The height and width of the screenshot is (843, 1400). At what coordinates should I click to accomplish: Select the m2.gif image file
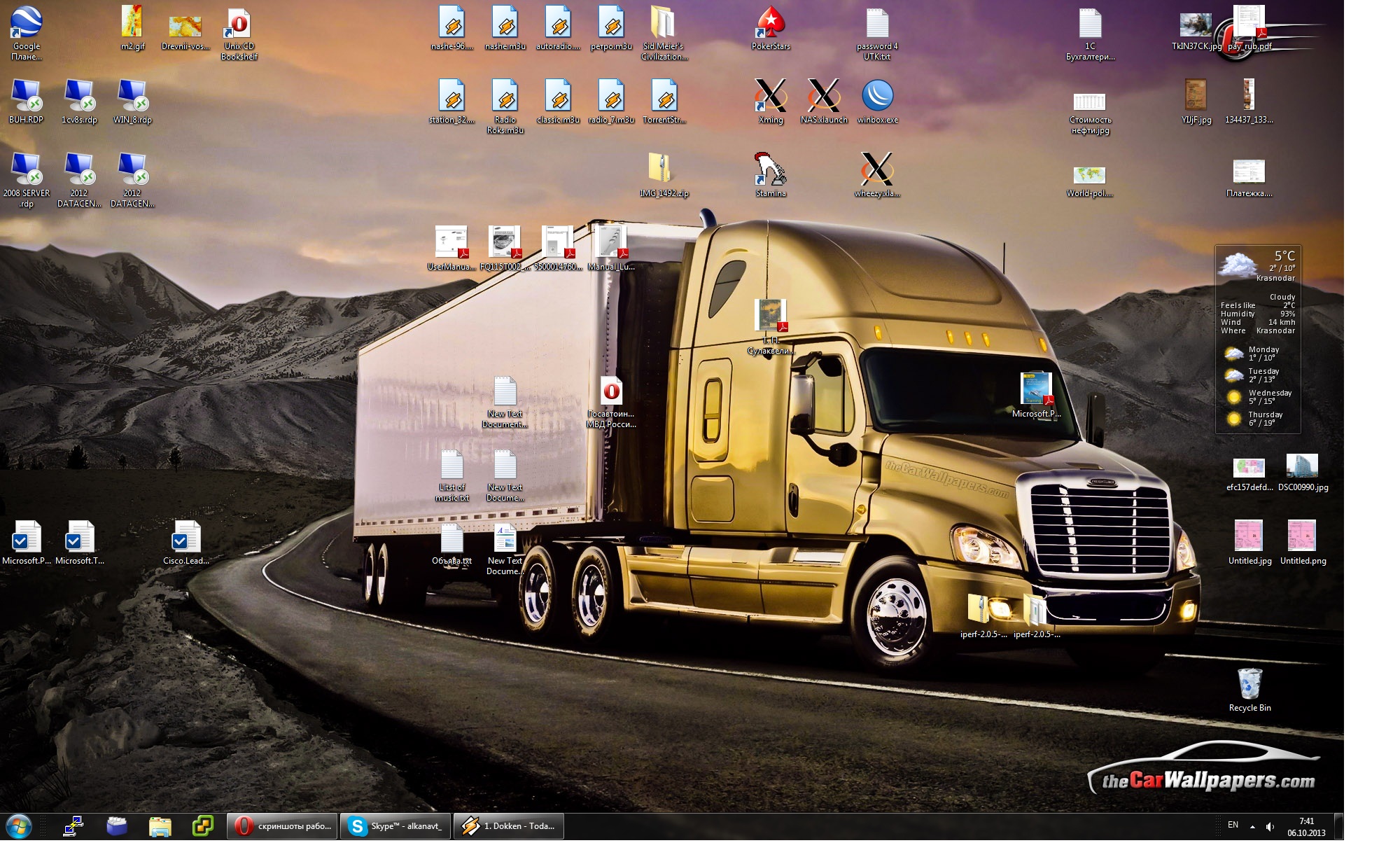pyautogui.click(x=132, y=28)
